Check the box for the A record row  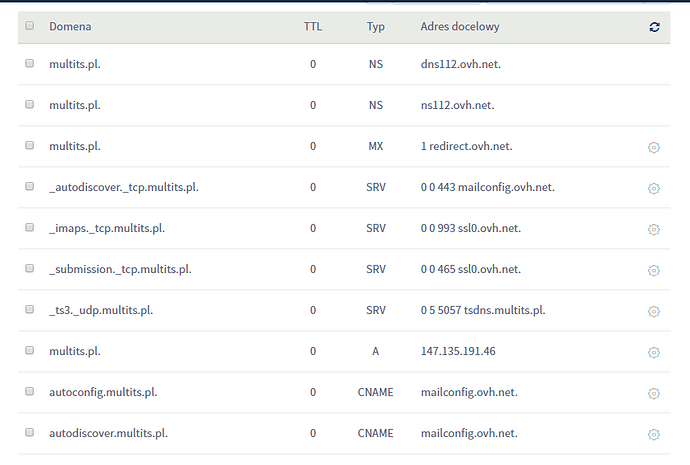tap(29, 350)
